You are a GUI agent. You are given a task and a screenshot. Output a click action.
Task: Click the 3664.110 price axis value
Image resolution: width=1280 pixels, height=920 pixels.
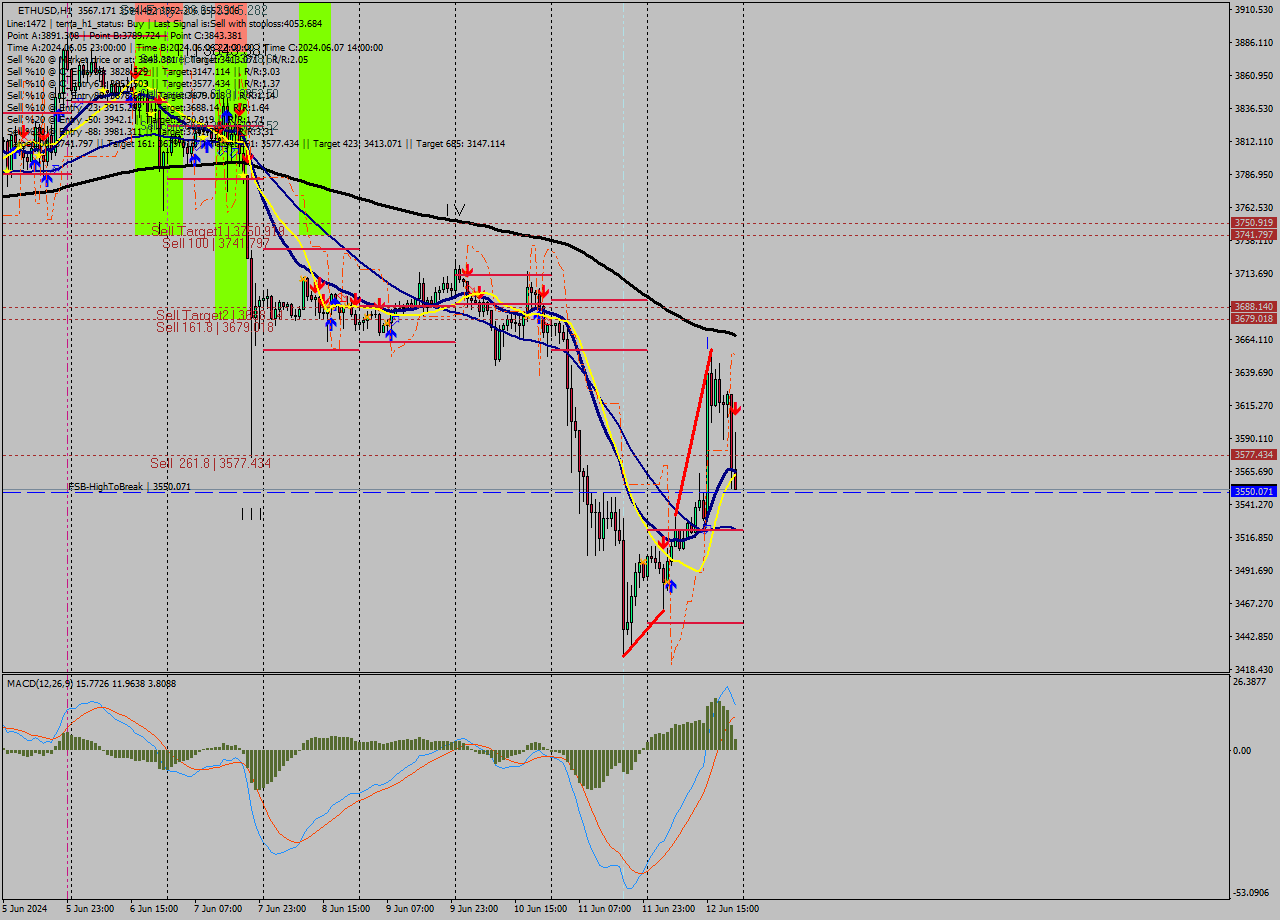tap(1254, 340)
